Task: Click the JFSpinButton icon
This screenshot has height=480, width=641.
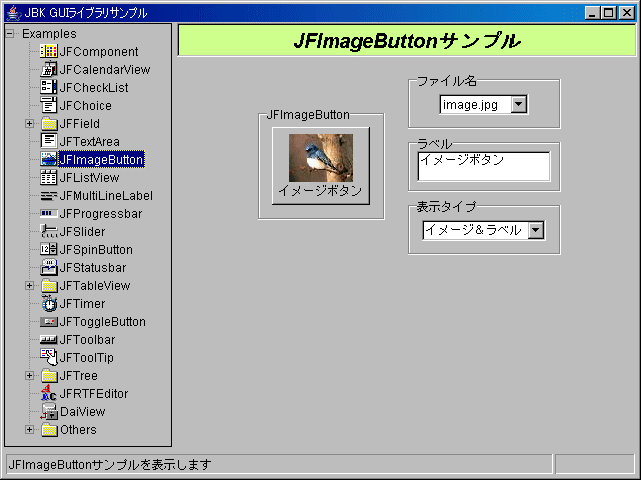Action: [x=49, y=249]
